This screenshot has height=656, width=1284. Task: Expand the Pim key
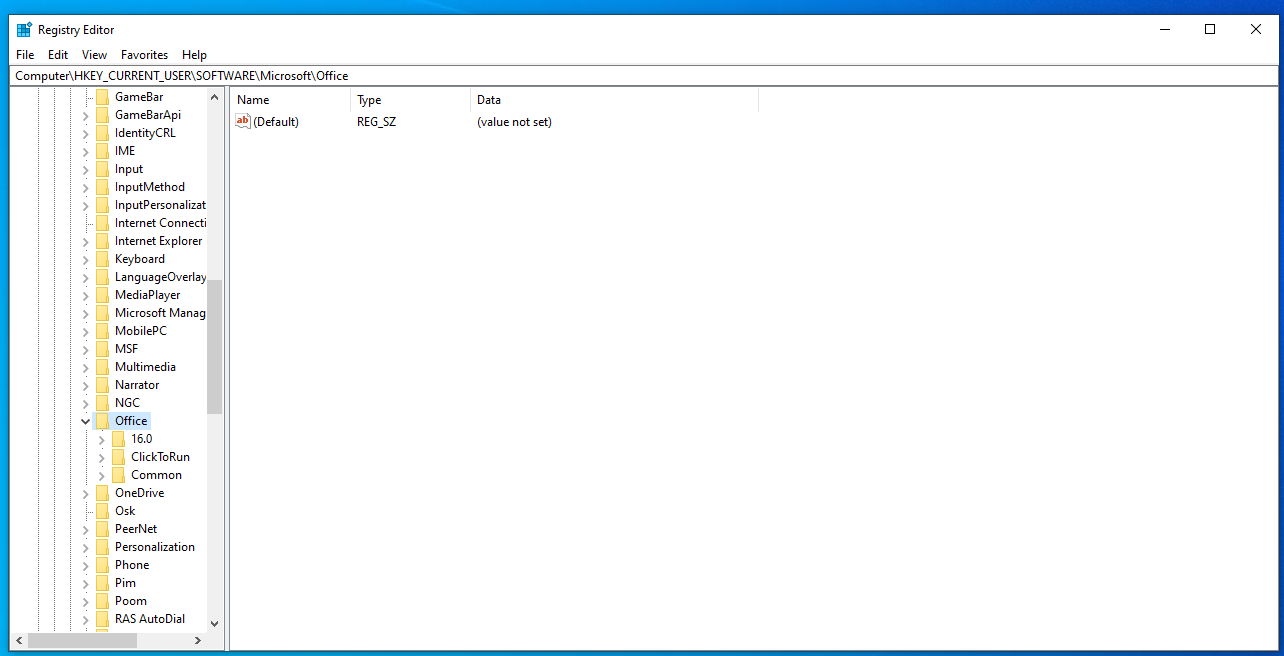[85, 583]
